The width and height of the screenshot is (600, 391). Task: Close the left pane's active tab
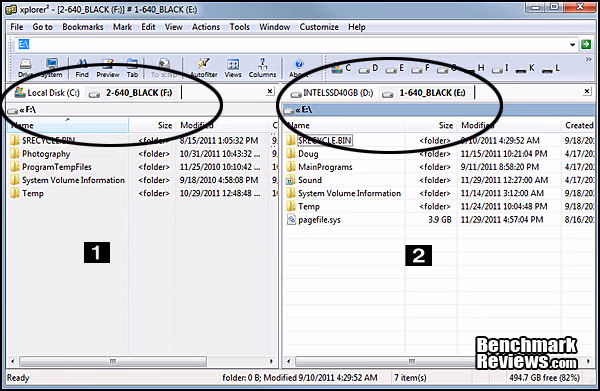pos(270,91)
